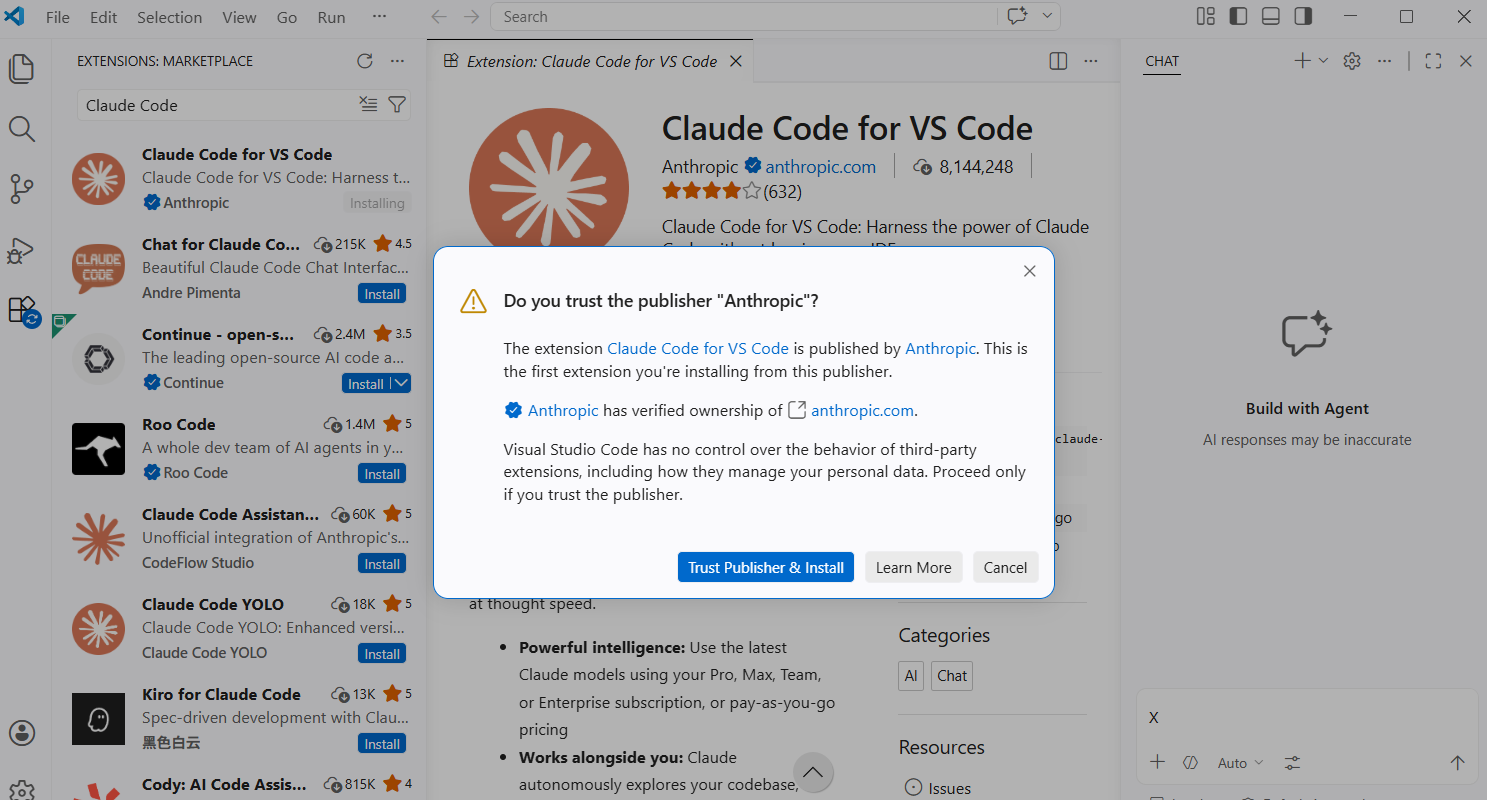Toggle the secondary sidebar visibility
This screenshot has height=800, width=1487.
[x=1303, y=16]
